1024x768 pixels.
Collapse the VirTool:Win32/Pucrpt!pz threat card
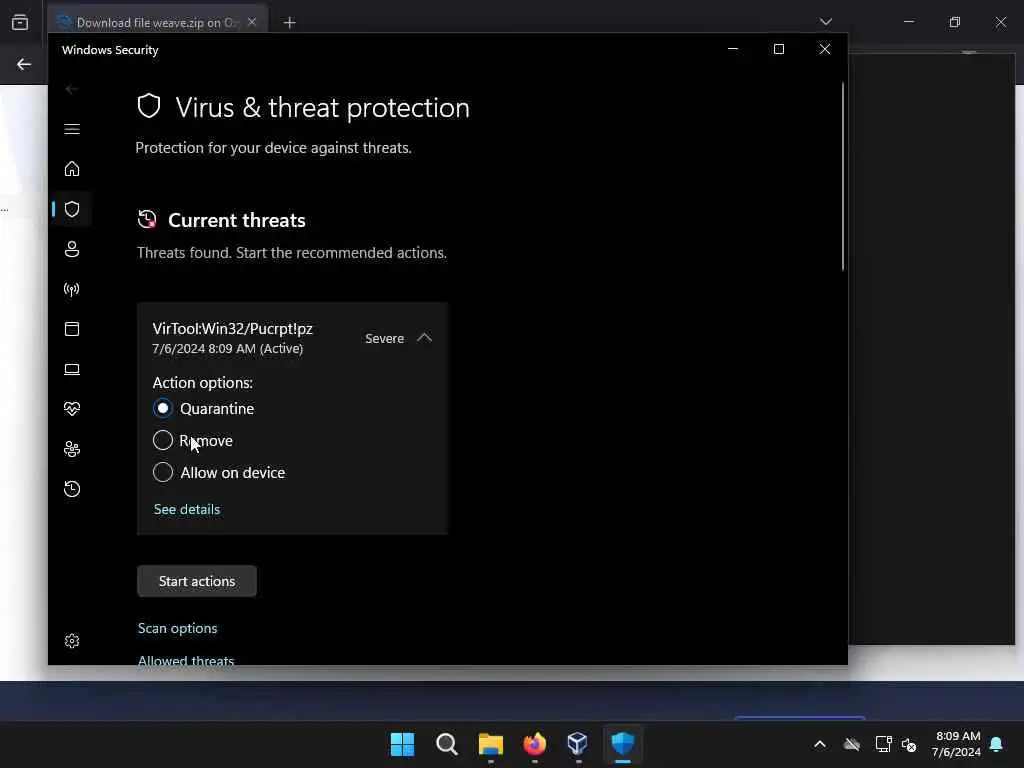[x=424, y=338]
